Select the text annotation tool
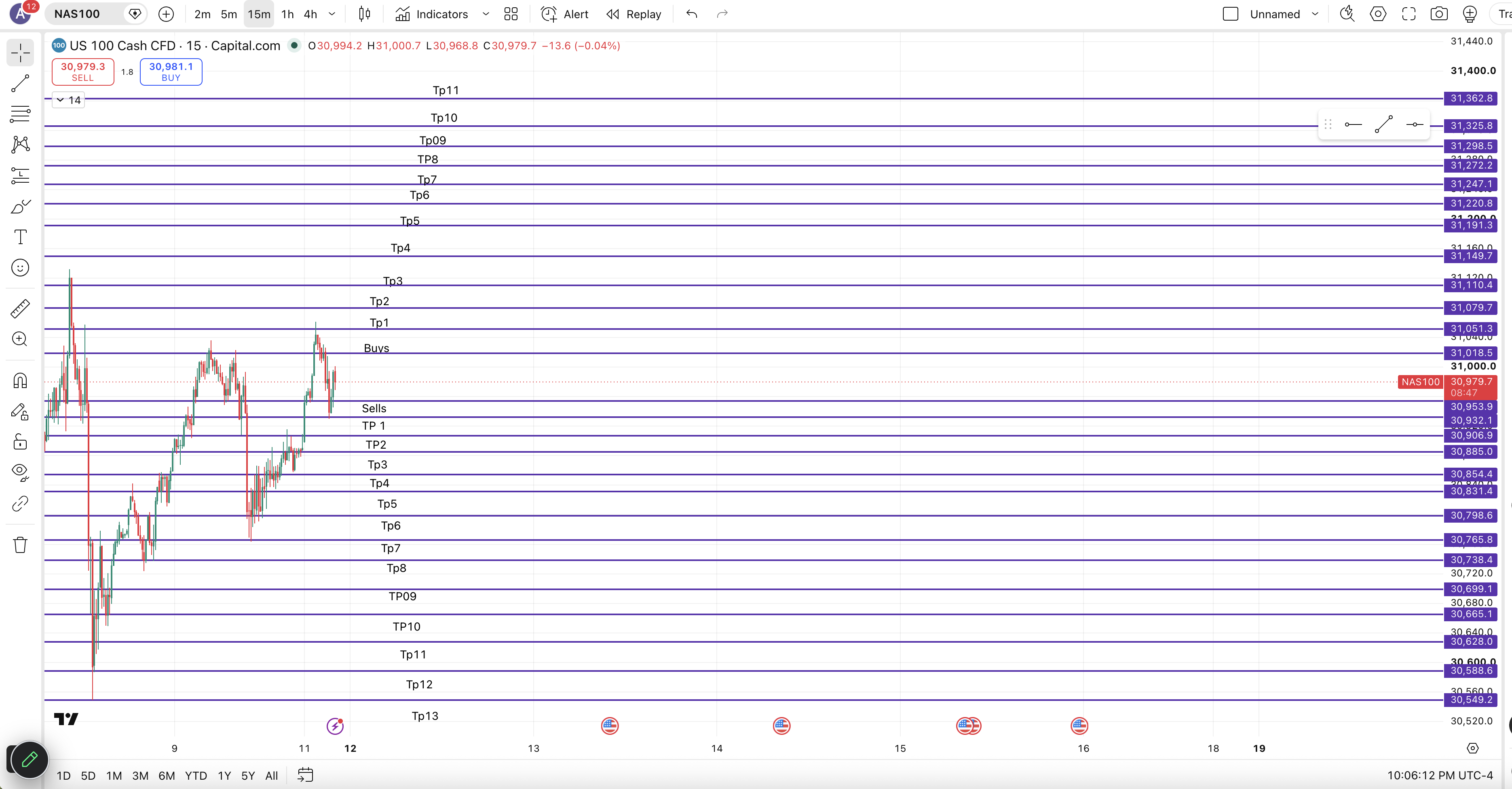The height and width of the screenshot is (789, 1512). pos(20,237)
